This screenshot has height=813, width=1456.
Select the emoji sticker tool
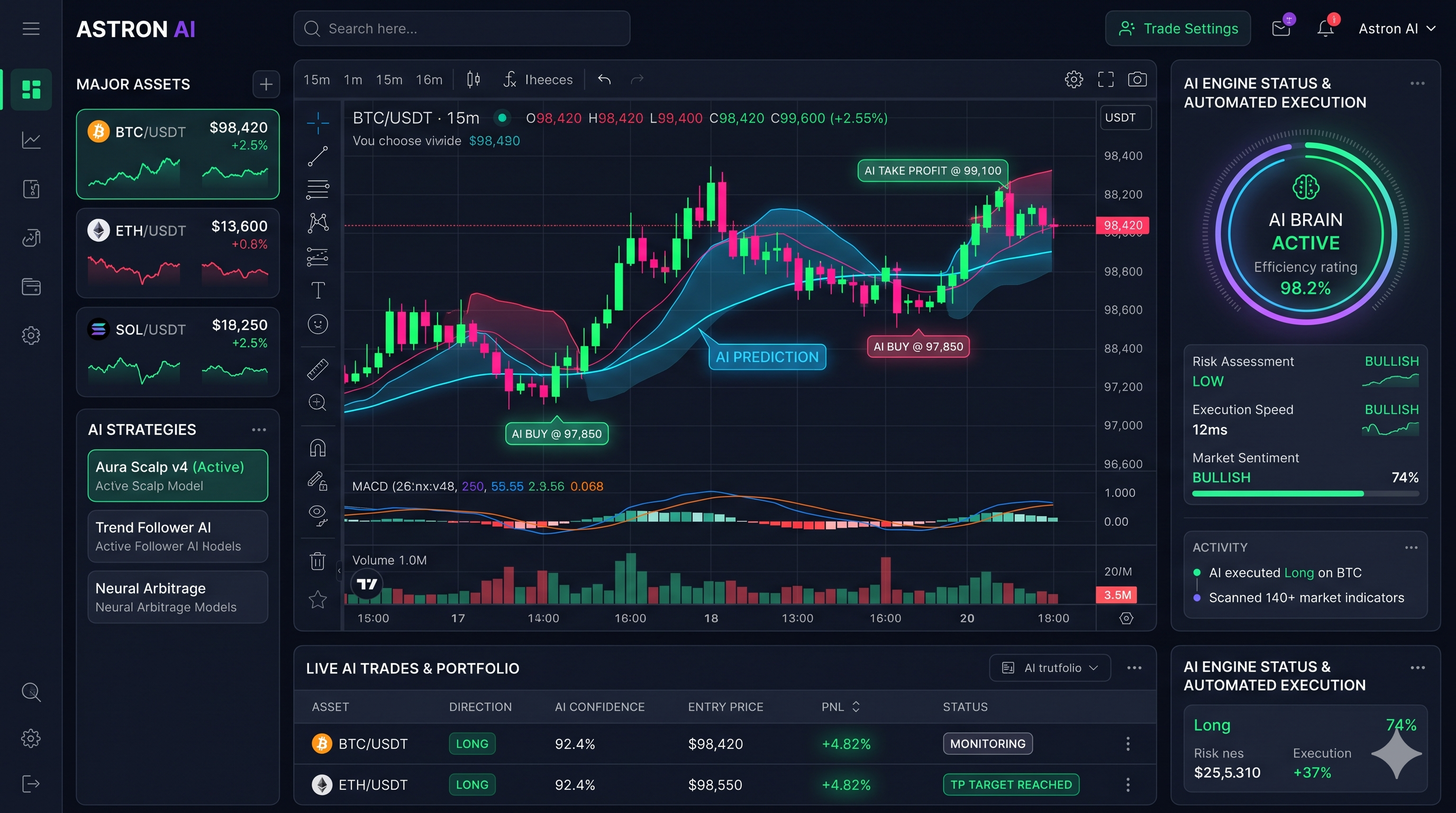coord(317,324)
